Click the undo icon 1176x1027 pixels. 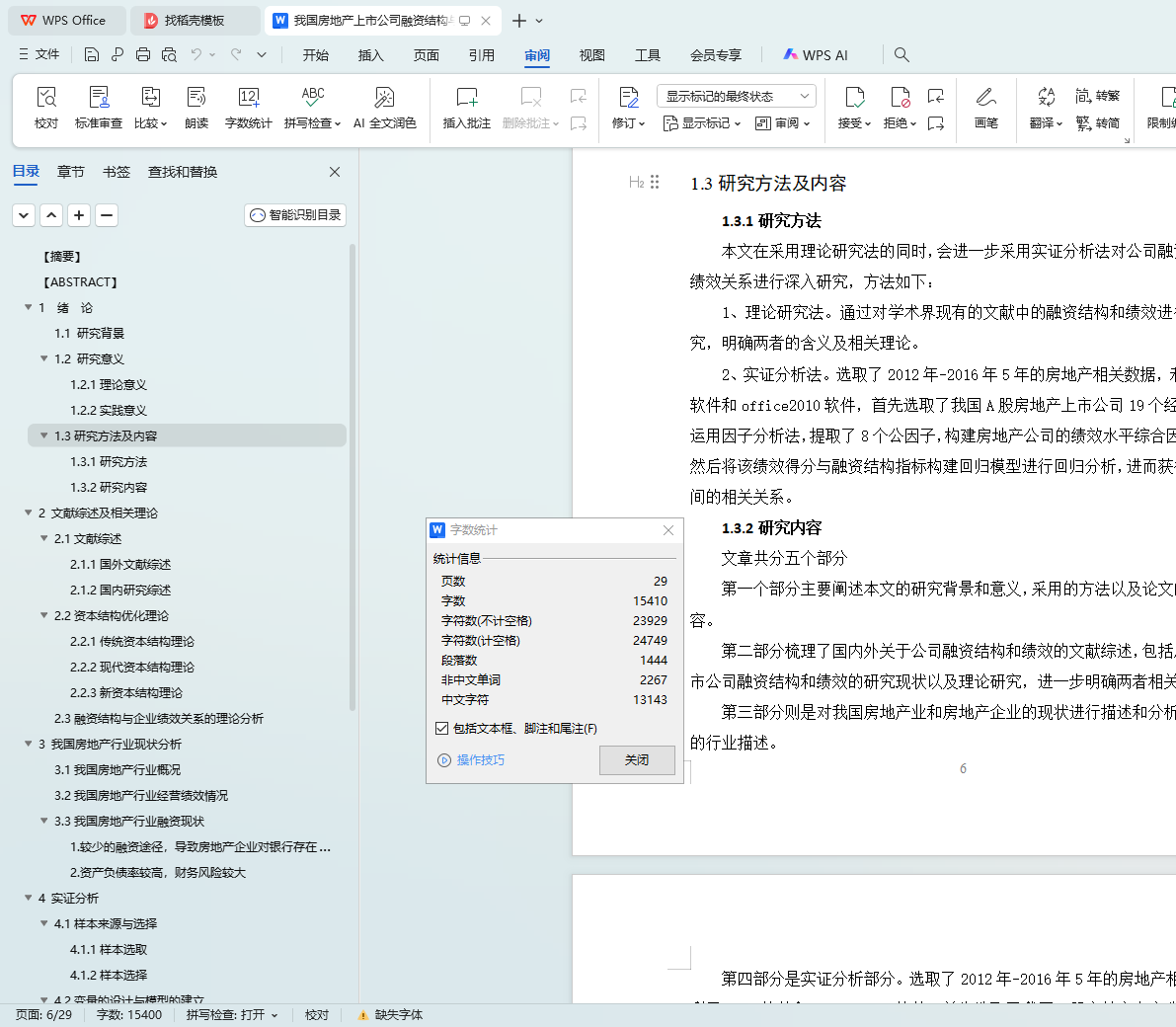pyautogui.click(x=196, y=54)
